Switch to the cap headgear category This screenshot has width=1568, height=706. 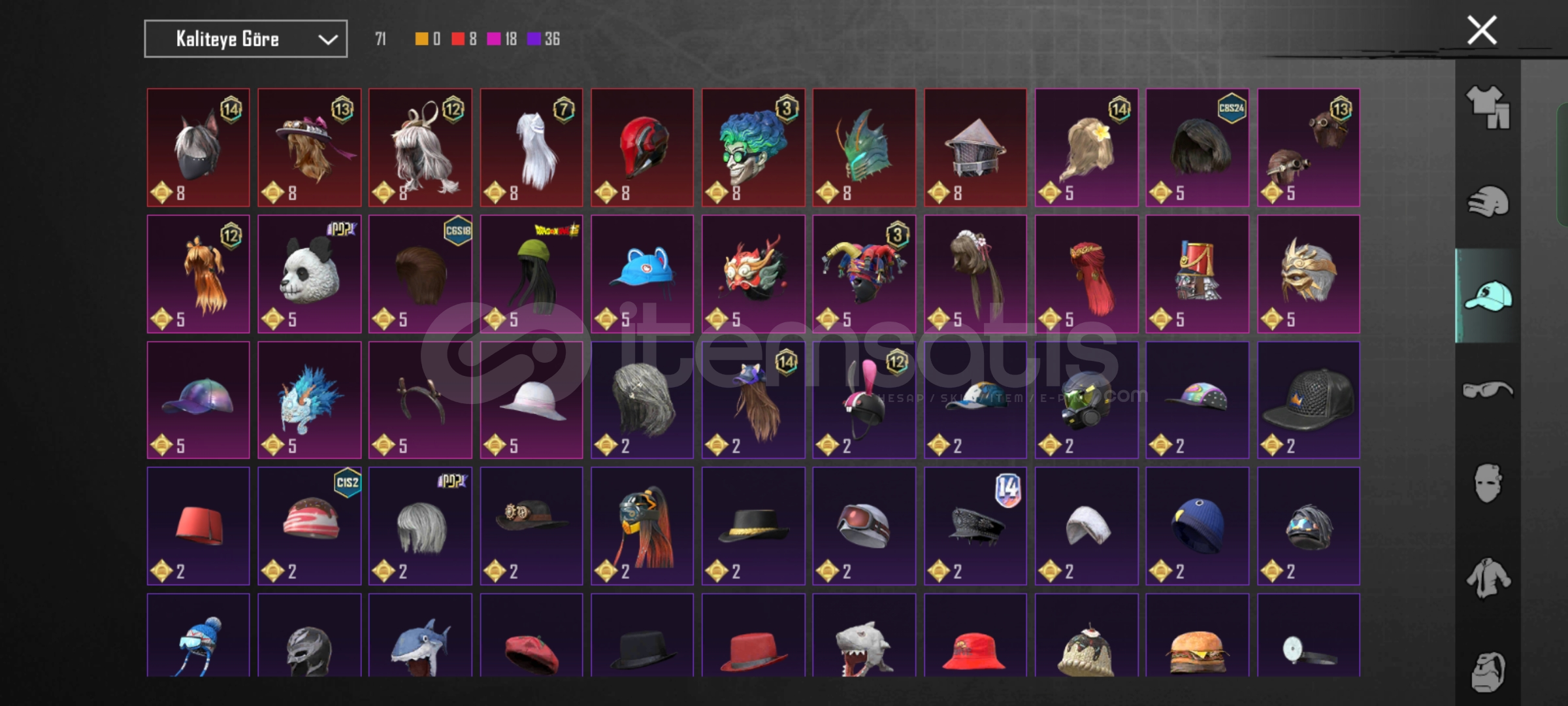(x=1488, y=295)
